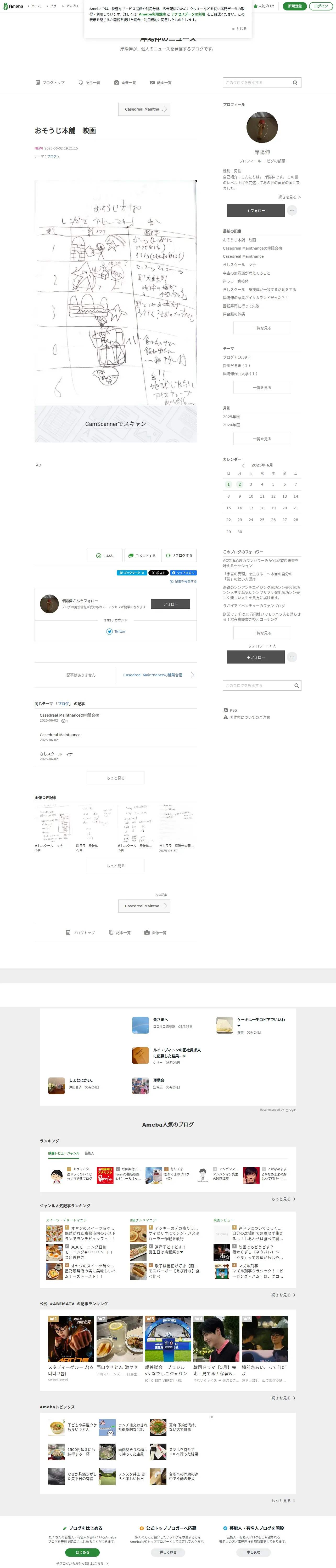This screenshot has height=1568, width=336.
Task: Select 映画レビュージャンル ranking tab
Action: (64, 1154)
